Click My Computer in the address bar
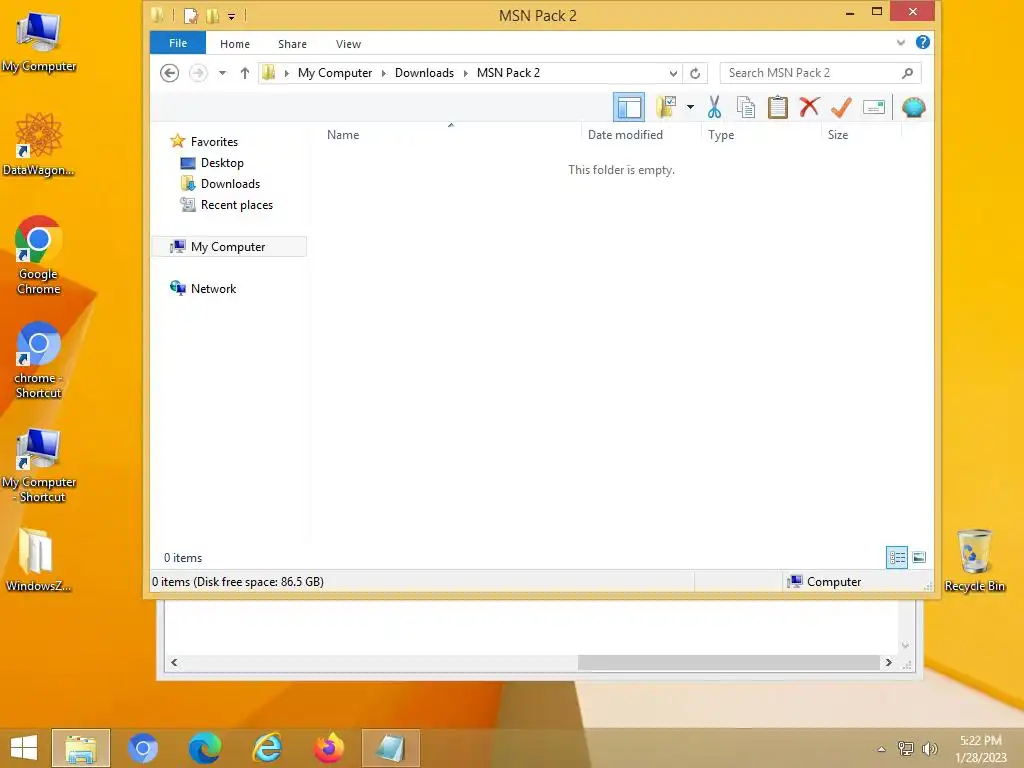Image resolution: width=1024 pixels, height=768 pixels. [335, 72]
